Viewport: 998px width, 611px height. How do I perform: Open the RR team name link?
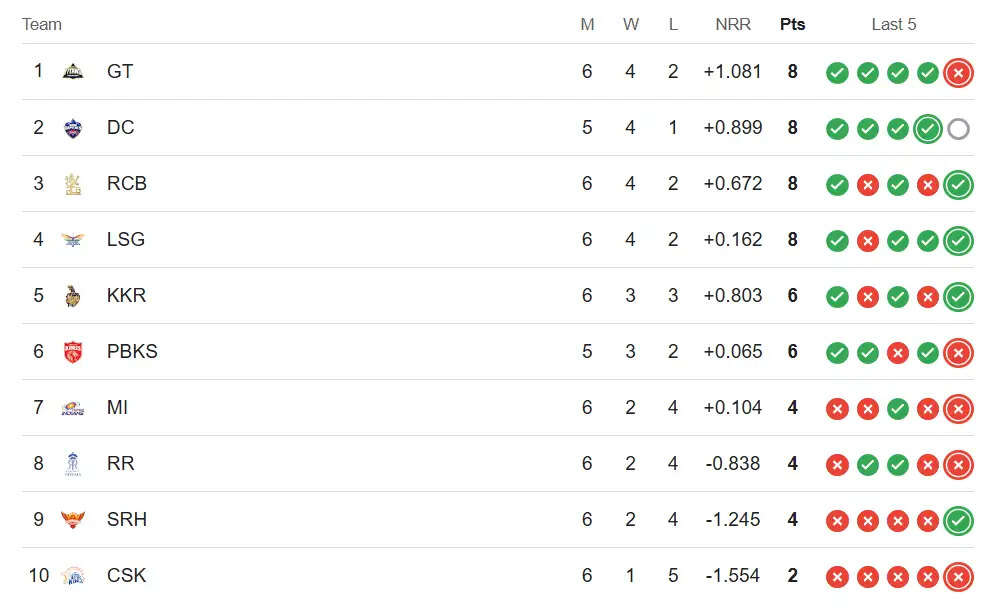[121, 463]
